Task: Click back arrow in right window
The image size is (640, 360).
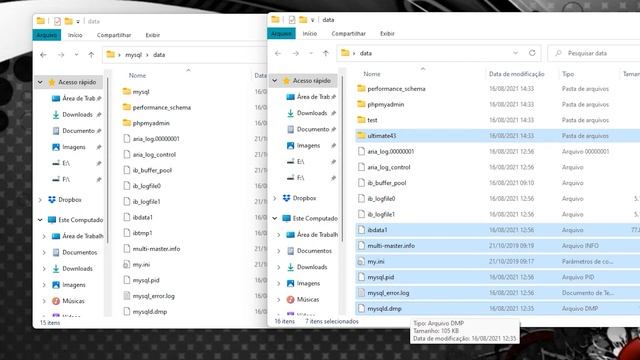Action: click(x=278, y=53)
